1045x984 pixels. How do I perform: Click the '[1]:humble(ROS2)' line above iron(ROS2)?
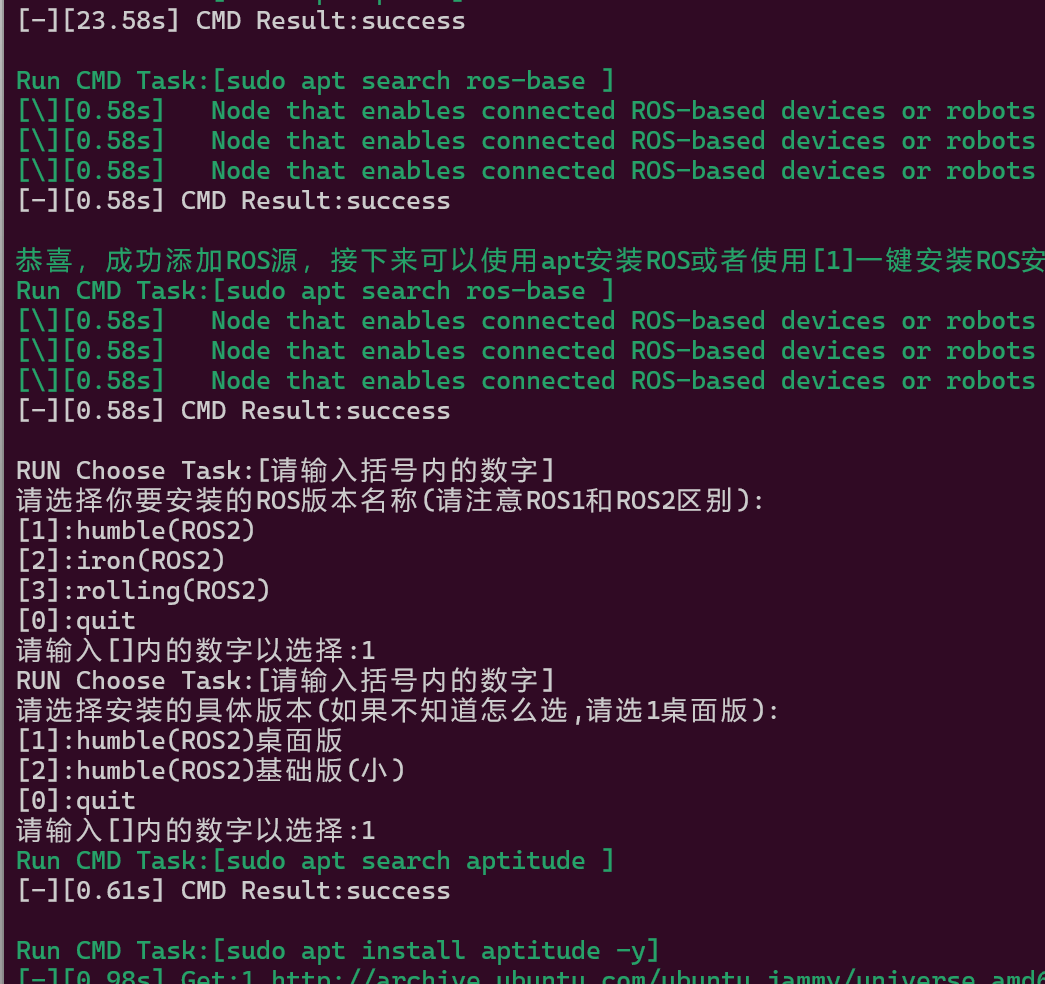136,530
